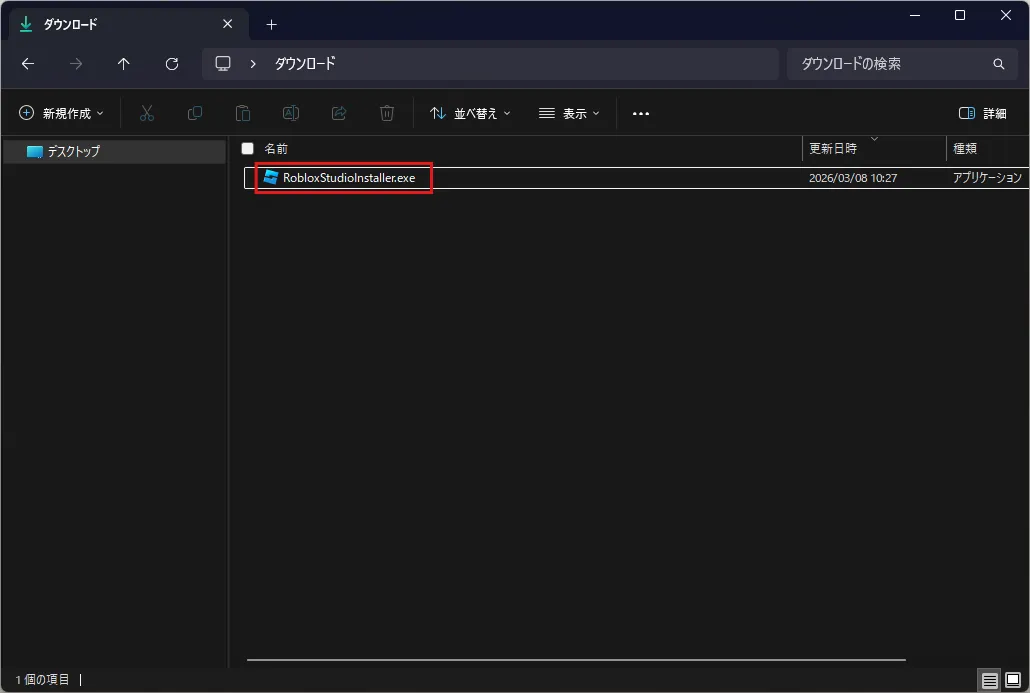1030x693 pixels.
Task: Click the Roblox Studio installer file icon
Action: click(271, 177)
